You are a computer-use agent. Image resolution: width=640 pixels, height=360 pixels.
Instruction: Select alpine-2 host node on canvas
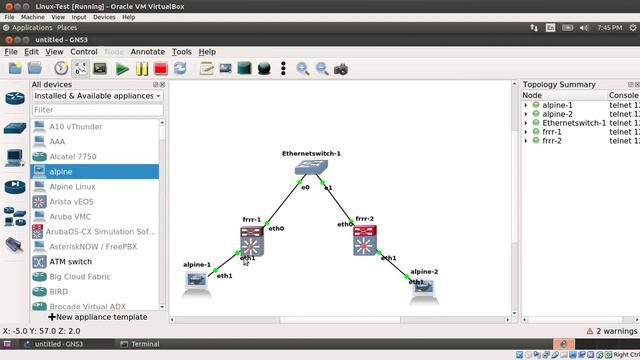click(424, 293)
